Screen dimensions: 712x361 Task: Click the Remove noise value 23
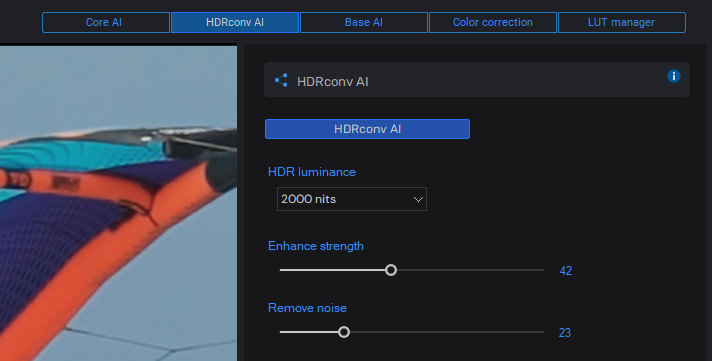(x=564, y=333)
